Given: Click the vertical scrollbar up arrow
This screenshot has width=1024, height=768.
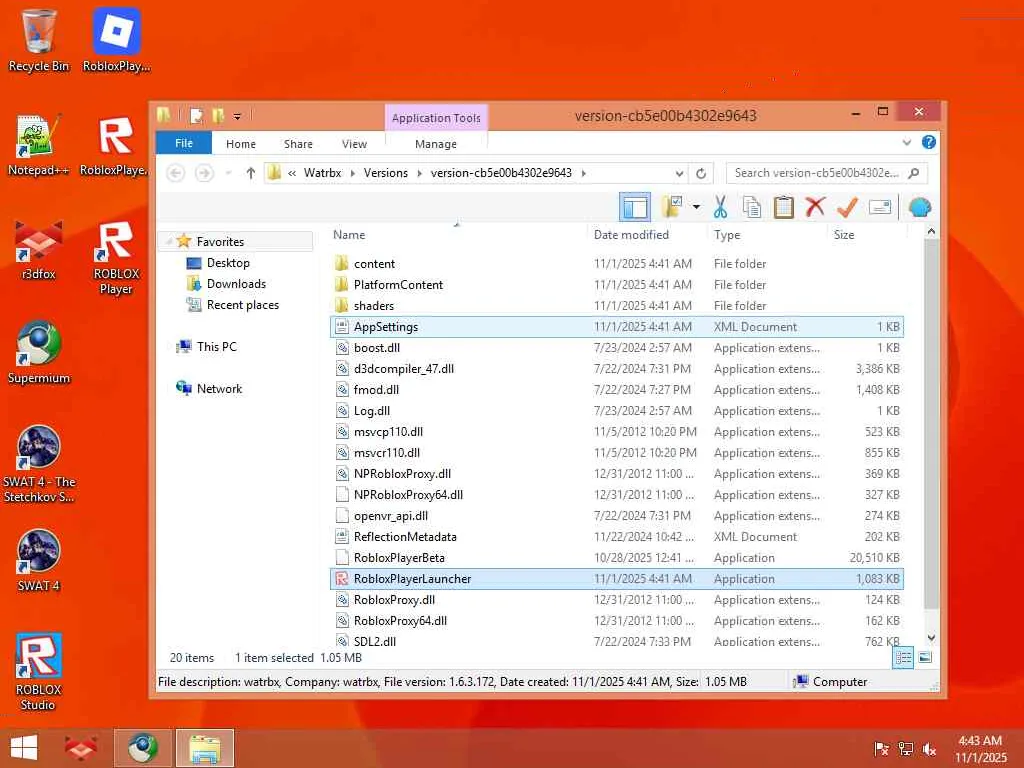Looking at the screenshot, I should [932, 231].
